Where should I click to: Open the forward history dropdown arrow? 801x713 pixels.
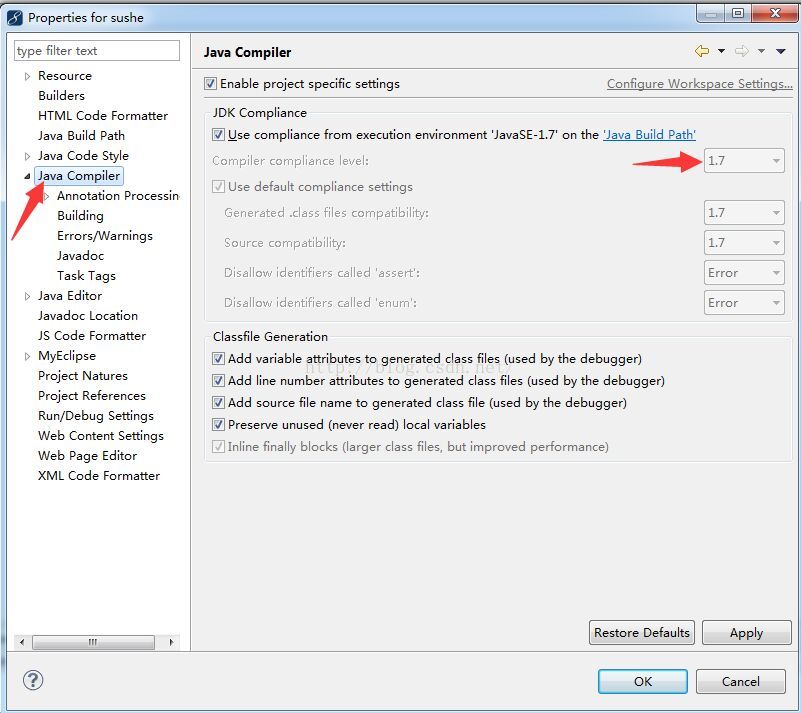(x=761, y=51)
